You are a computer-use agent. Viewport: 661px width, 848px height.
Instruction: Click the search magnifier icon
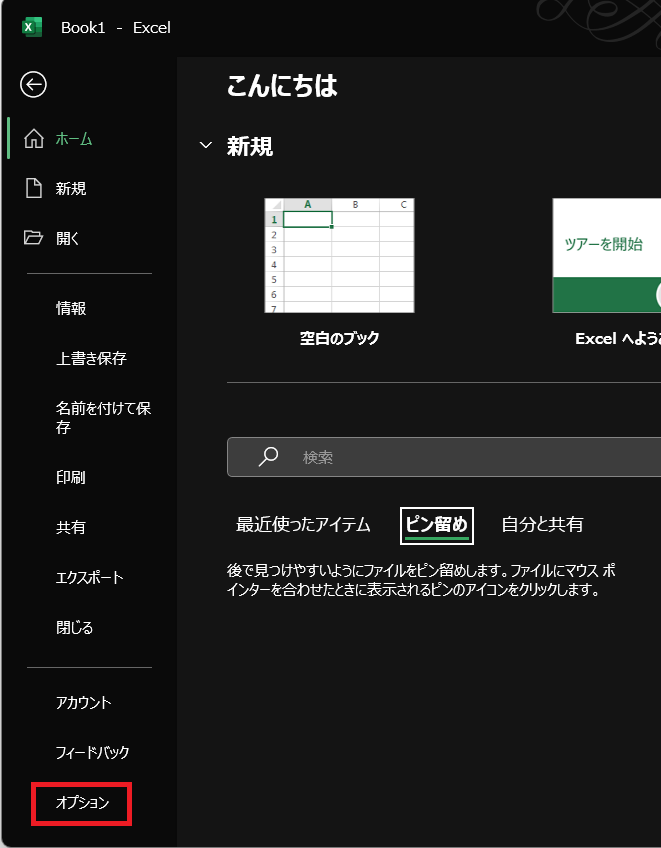pyautogui.click(x=268, y=457)
